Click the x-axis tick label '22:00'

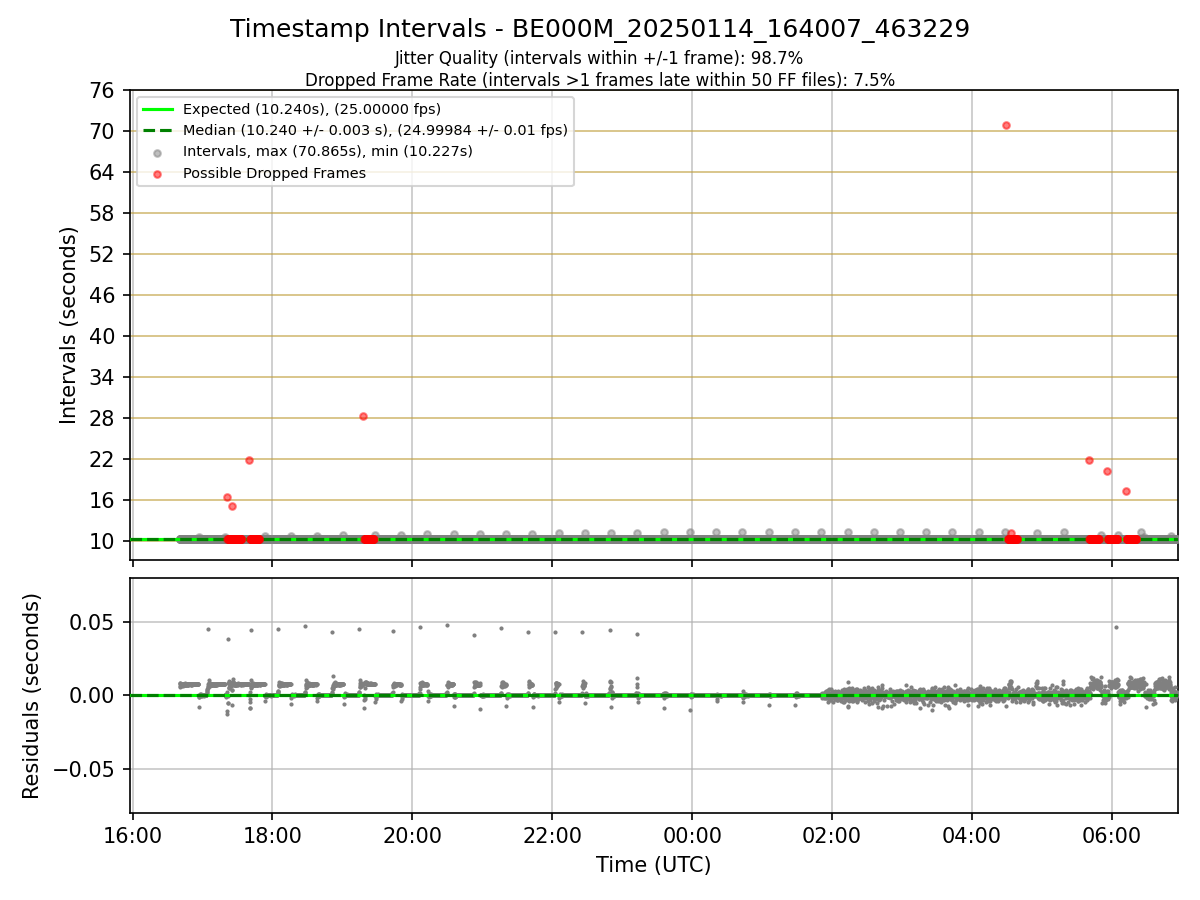click(x=552, y=834)
